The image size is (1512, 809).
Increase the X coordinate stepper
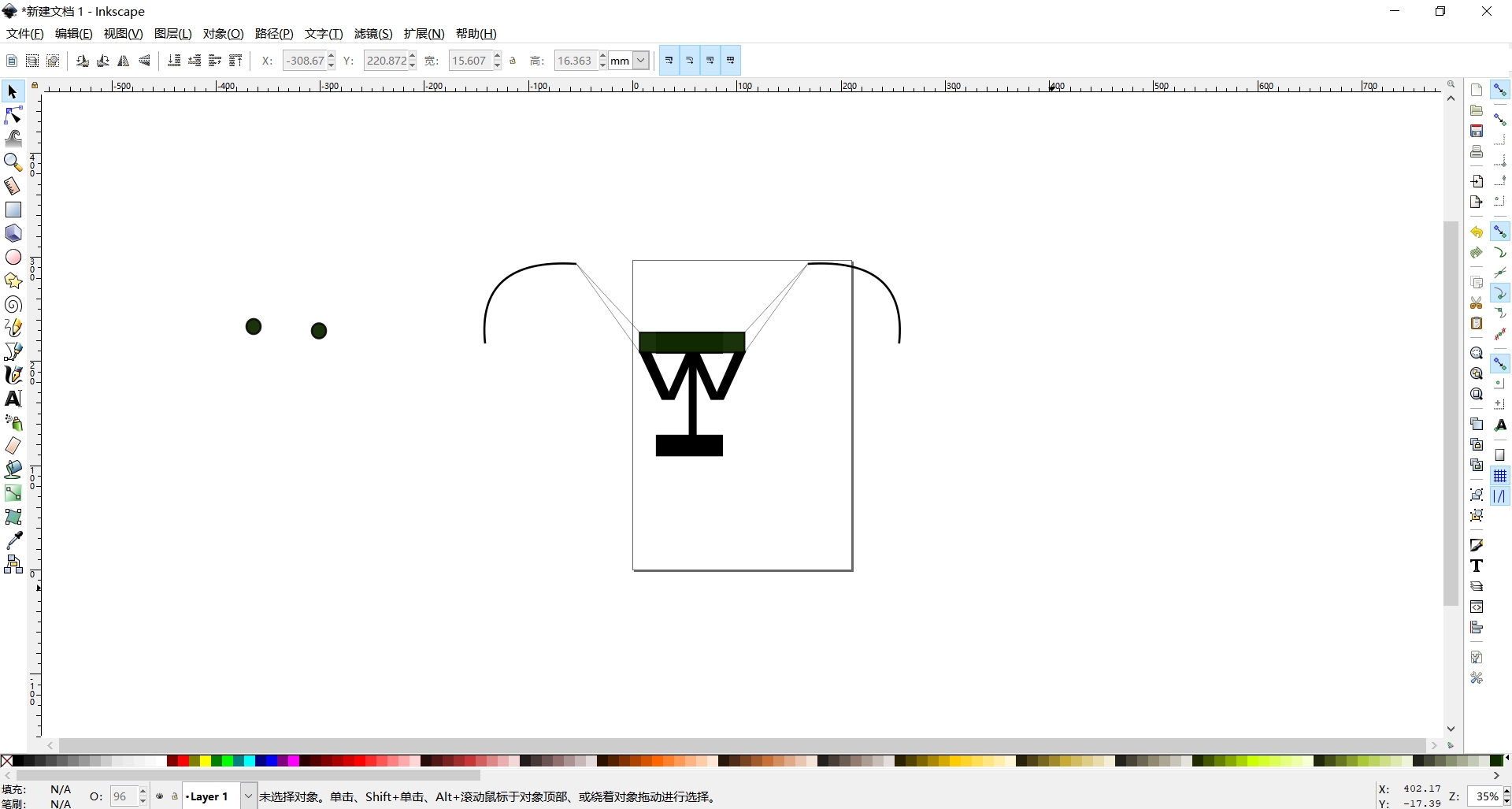pyautogui.click(x=332, y=56)
